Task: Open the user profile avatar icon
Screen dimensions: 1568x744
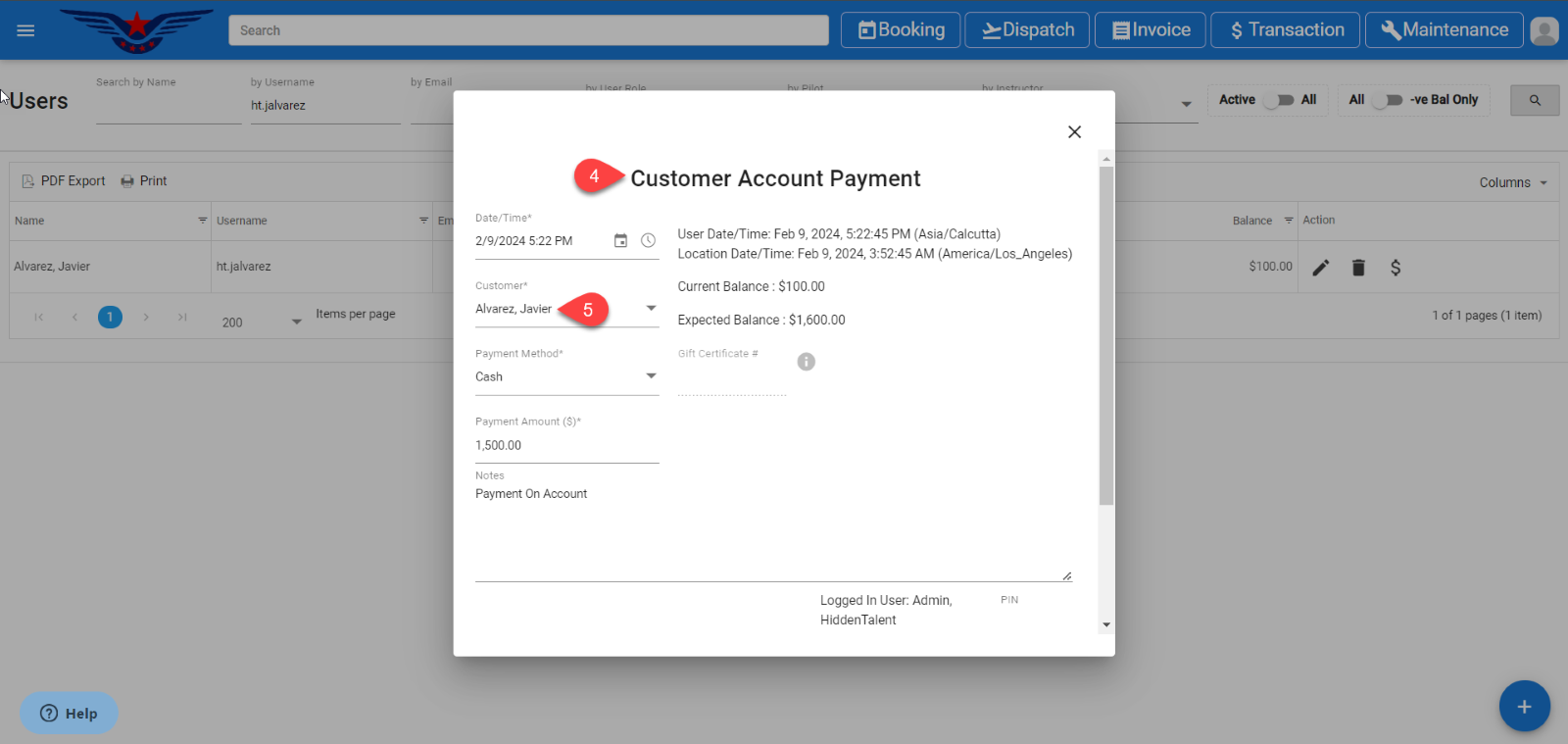Action: coord(1544,30)
